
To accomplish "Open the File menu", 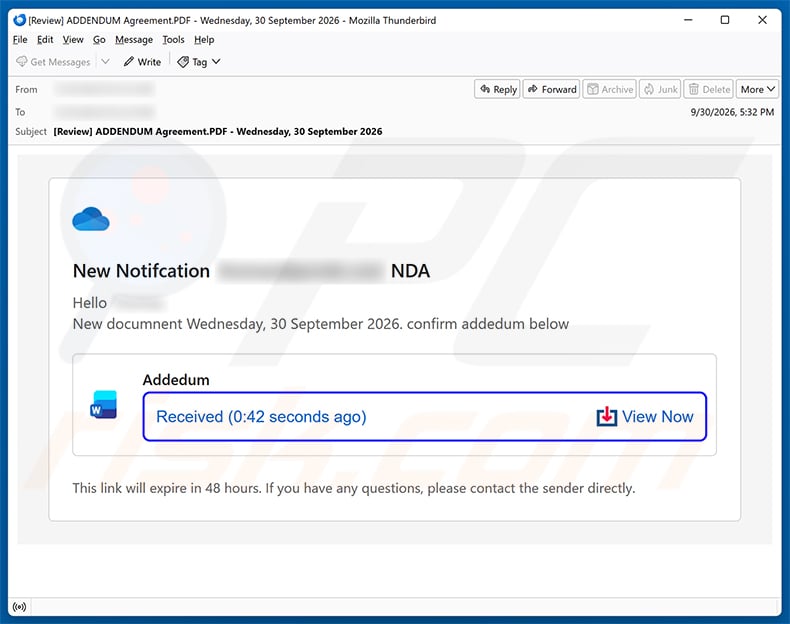I will pyautogui.click(x=20, y=39).
